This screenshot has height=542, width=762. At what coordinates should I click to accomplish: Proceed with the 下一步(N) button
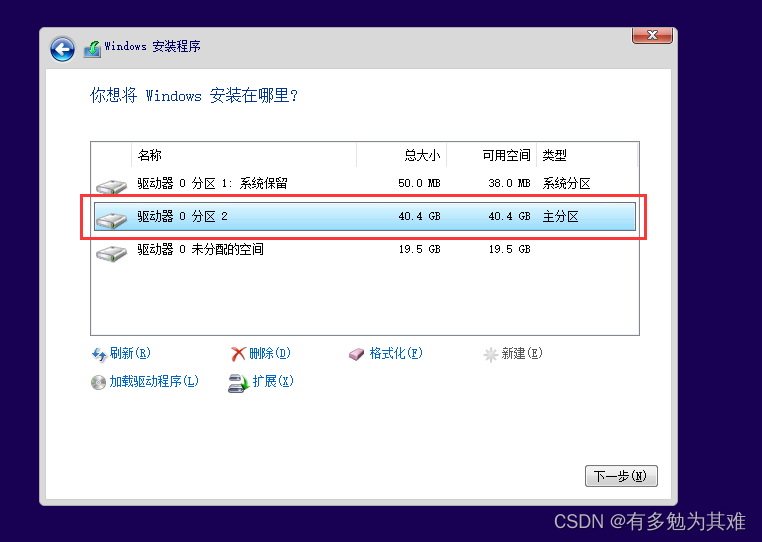click(x=621, y=476)
